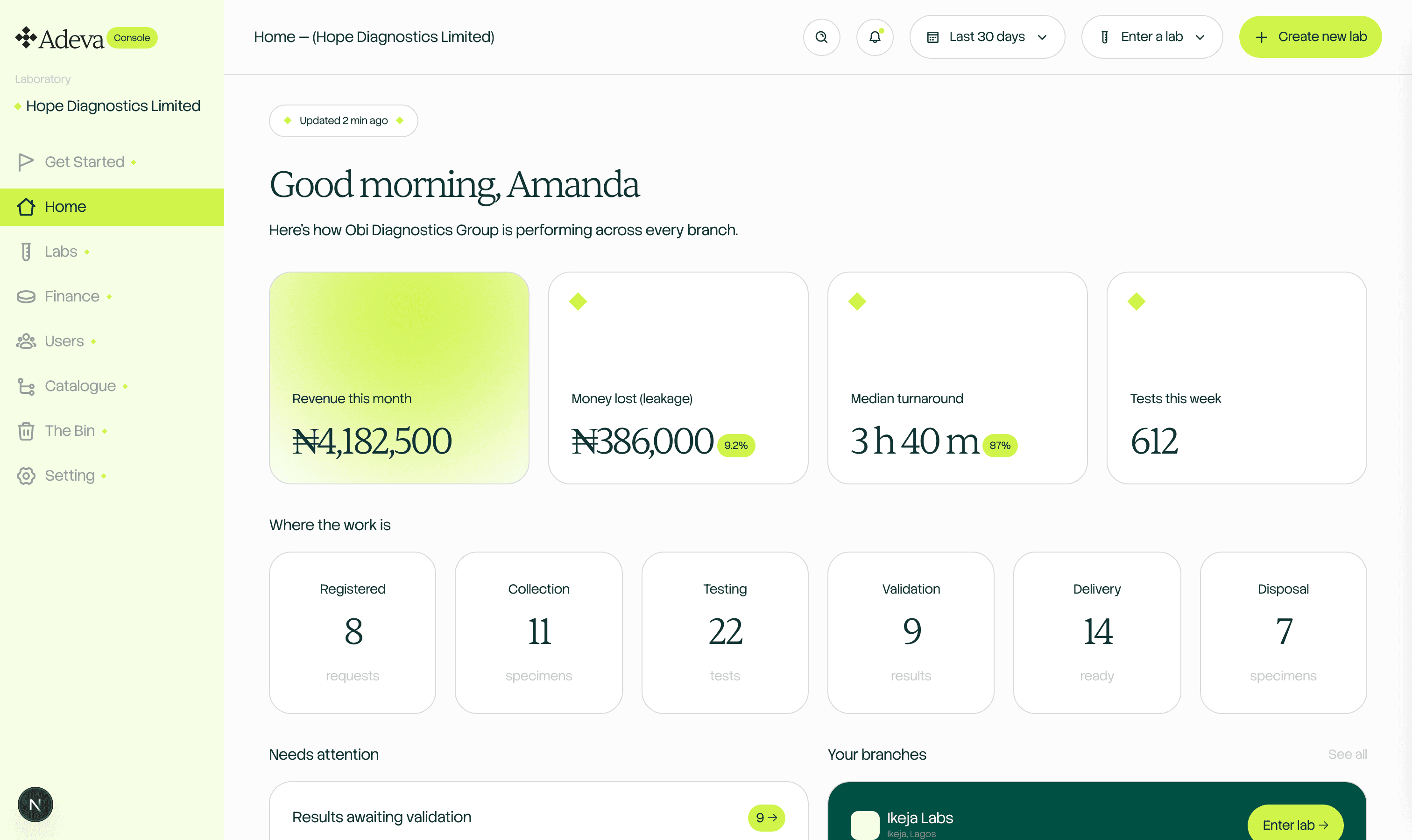1412x840 pixels.
Task: Select Hope Diagnostics Limited laboratory
Action: click(x=107, y=106)
